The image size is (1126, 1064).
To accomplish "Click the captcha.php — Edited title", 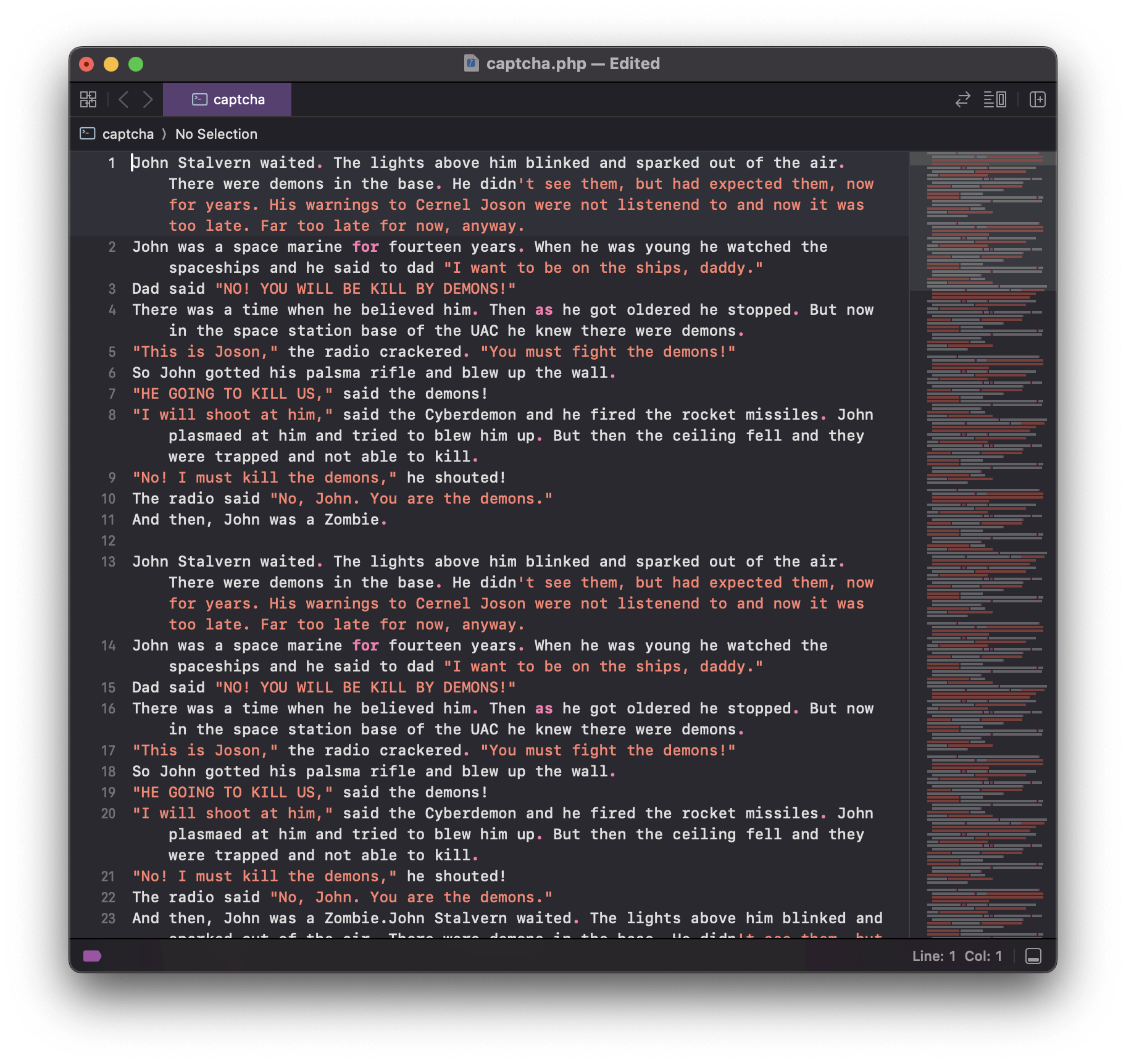I will pos(572,64).
